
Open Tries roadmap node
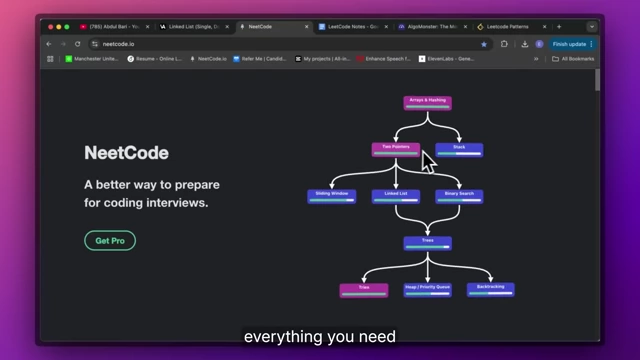coord(364,290)
